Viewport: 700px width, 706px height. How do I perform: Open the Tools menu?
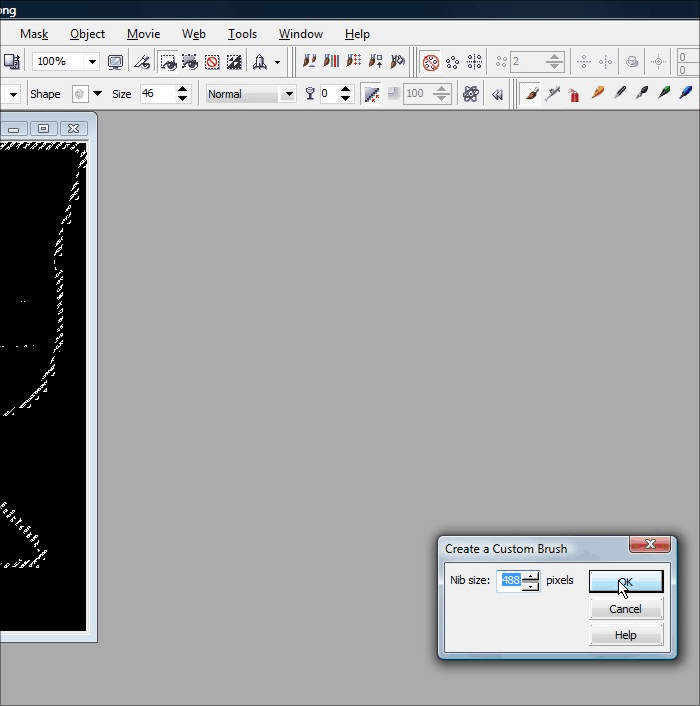click(242, 34)
